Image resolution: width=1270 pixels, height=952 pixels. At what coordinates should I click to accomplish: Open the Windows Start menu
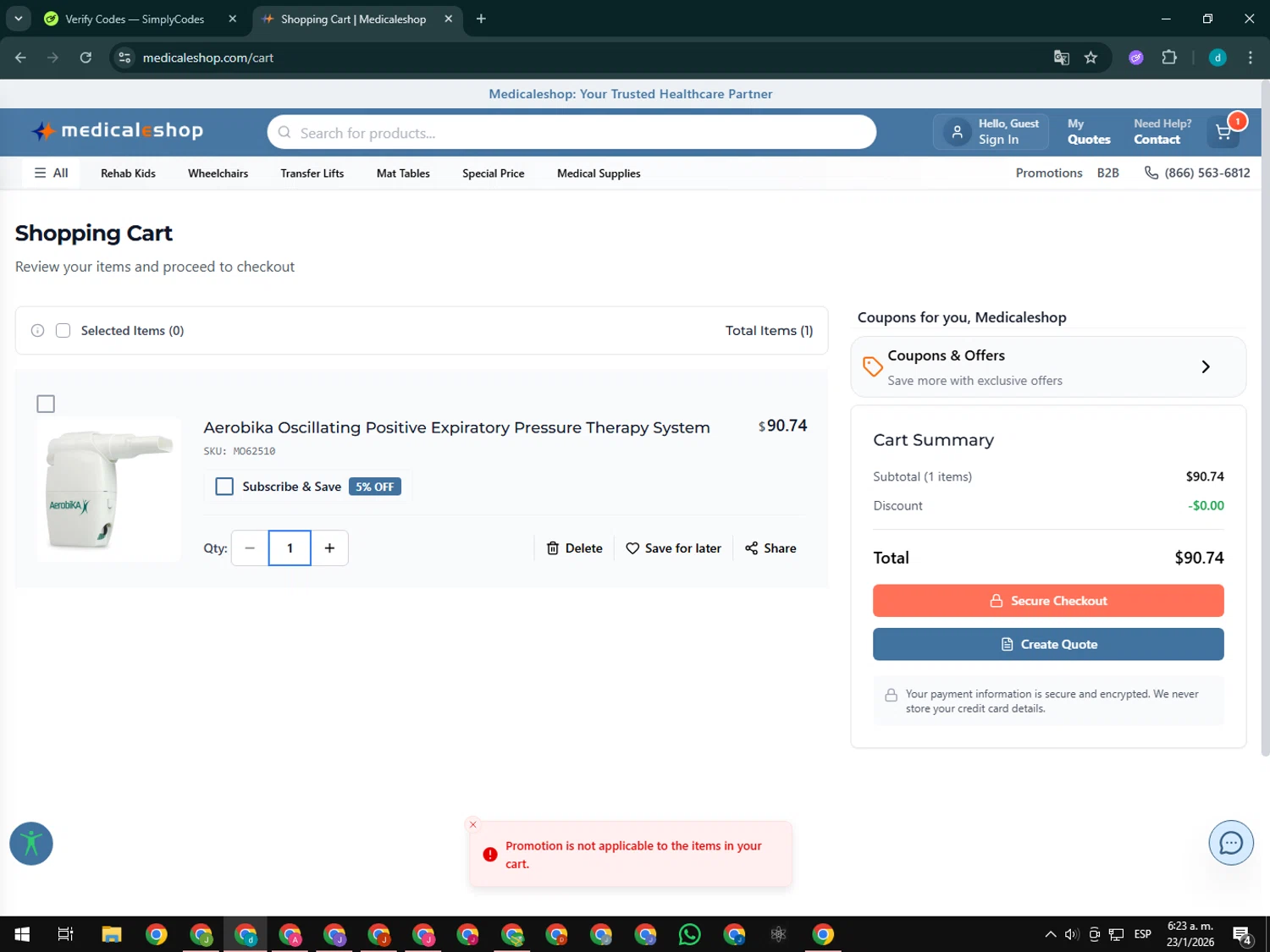click(22, 934)
